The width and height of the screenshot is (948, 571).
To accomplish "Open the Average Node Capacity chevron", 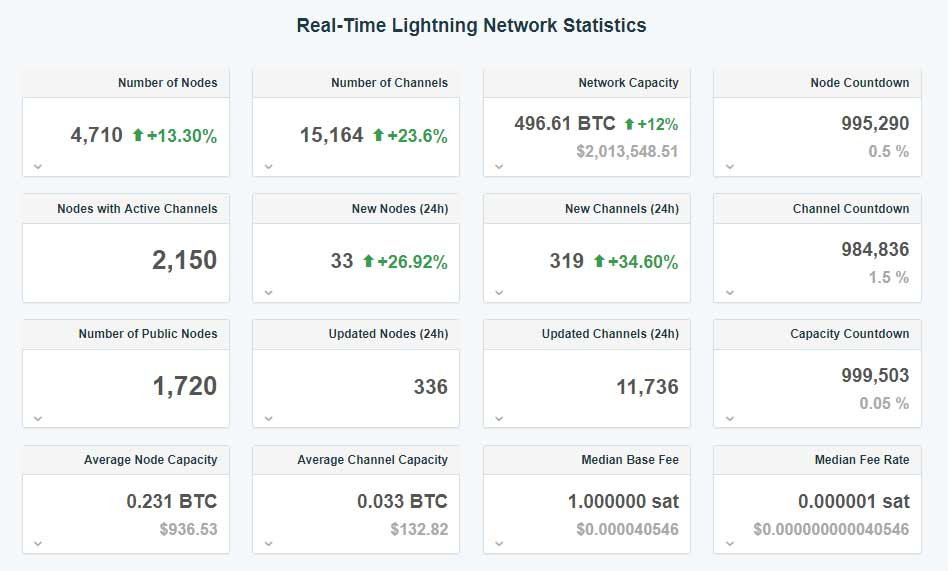I will pos(38,543).
